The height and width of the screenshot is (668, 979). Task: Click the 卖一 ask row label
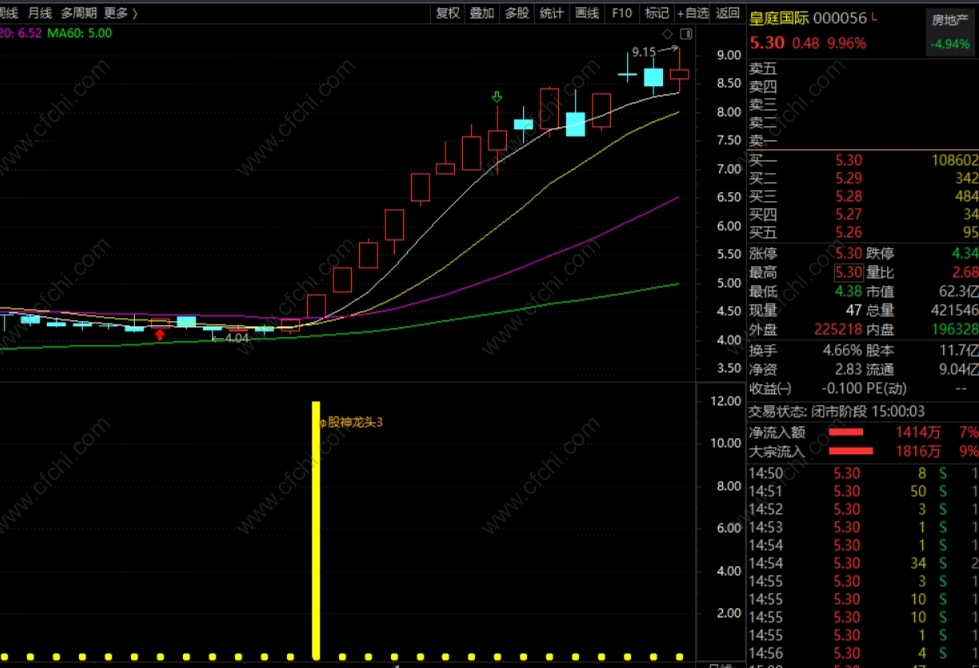click(x=763, y=140)
